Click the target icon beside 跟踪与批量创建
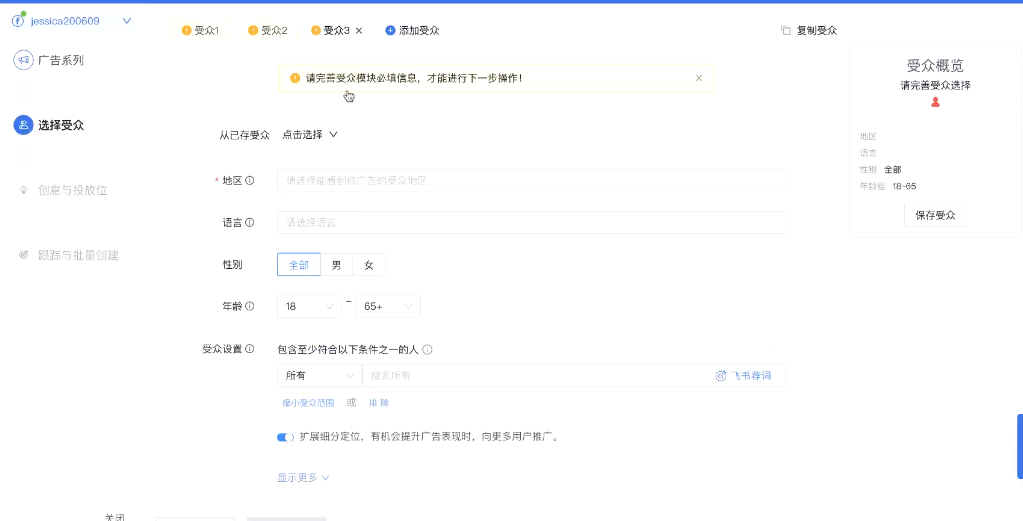 (24, 255)
